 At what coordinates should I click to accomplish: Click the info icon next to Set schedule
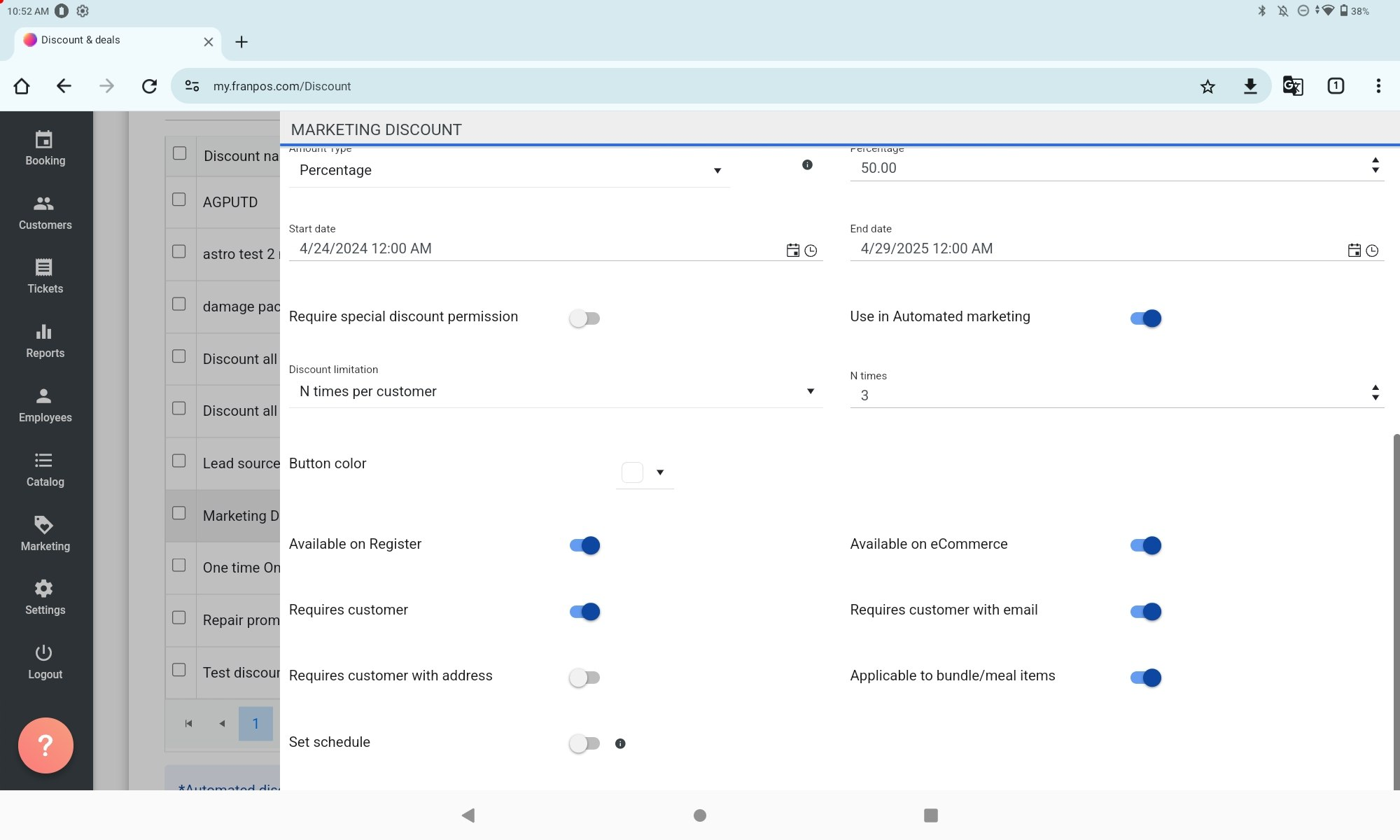pyautogui.click(x=620, y=743)
